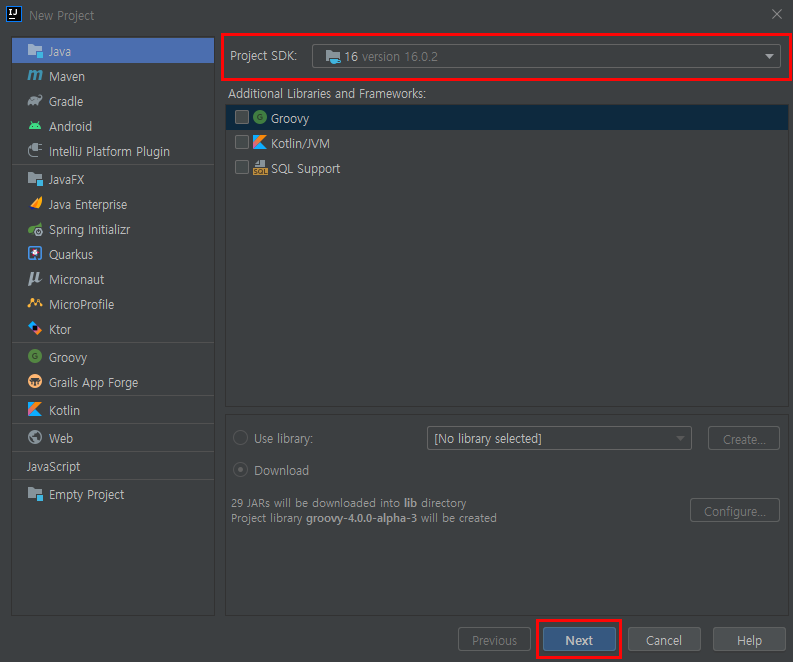Viewport: 793px width, 662px height.
Task: Select the IntelliJ Platform Plugin label
Action: 109,152
